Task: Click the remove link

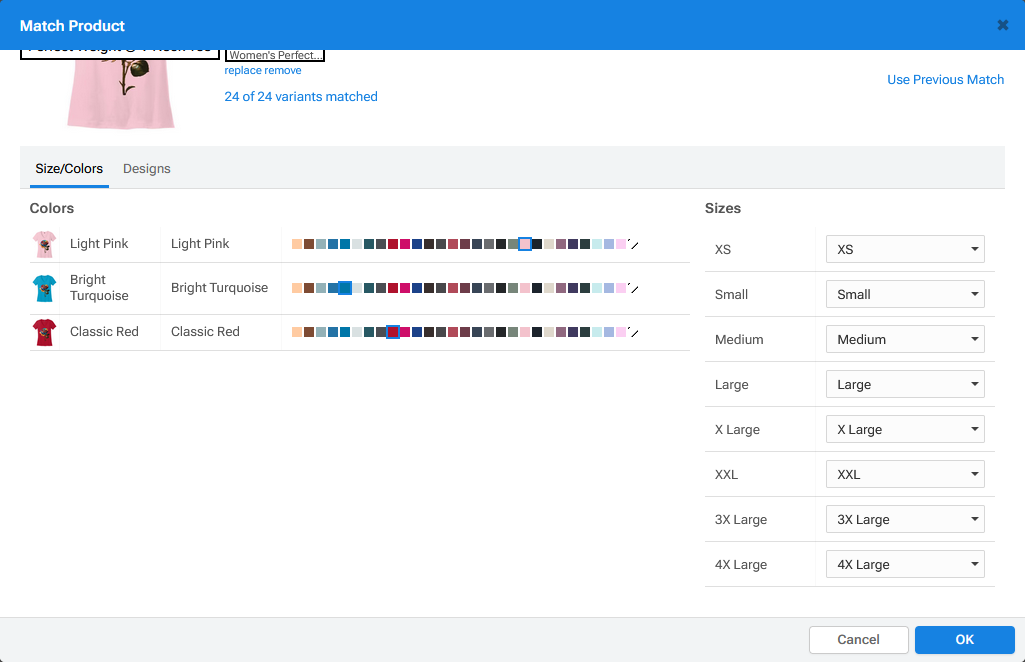Action: (x=285, y=70)
